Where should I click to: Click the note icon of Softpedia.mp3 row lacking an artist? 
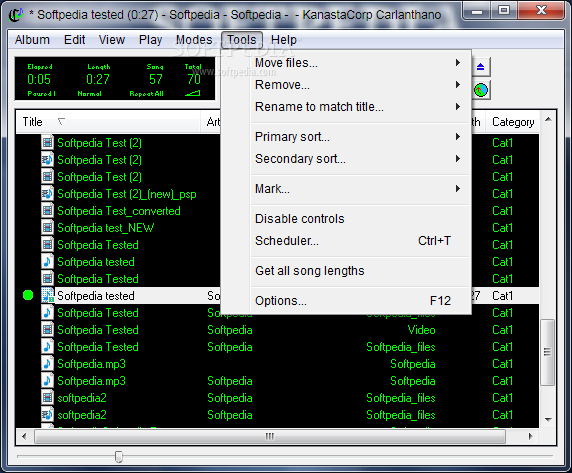(x=47, y=364)
